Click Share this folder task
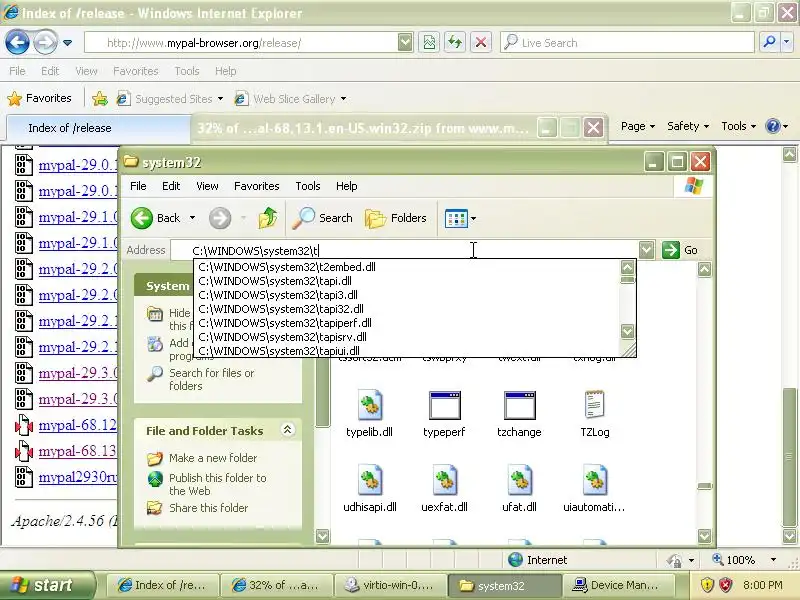Image resolution: width=800 pixels, height=600 pixels. click(208, 508)
